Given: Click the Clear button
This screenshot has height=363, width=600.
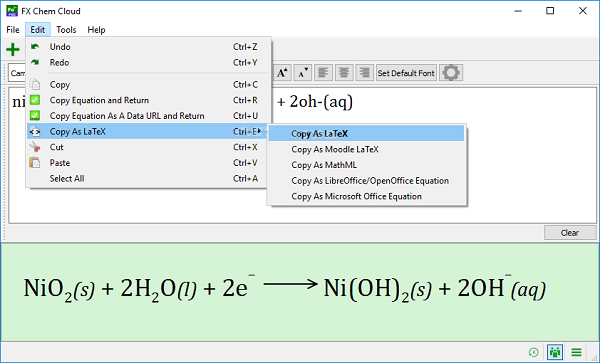Looking at the screenshot, I should (x=570, y=233).
